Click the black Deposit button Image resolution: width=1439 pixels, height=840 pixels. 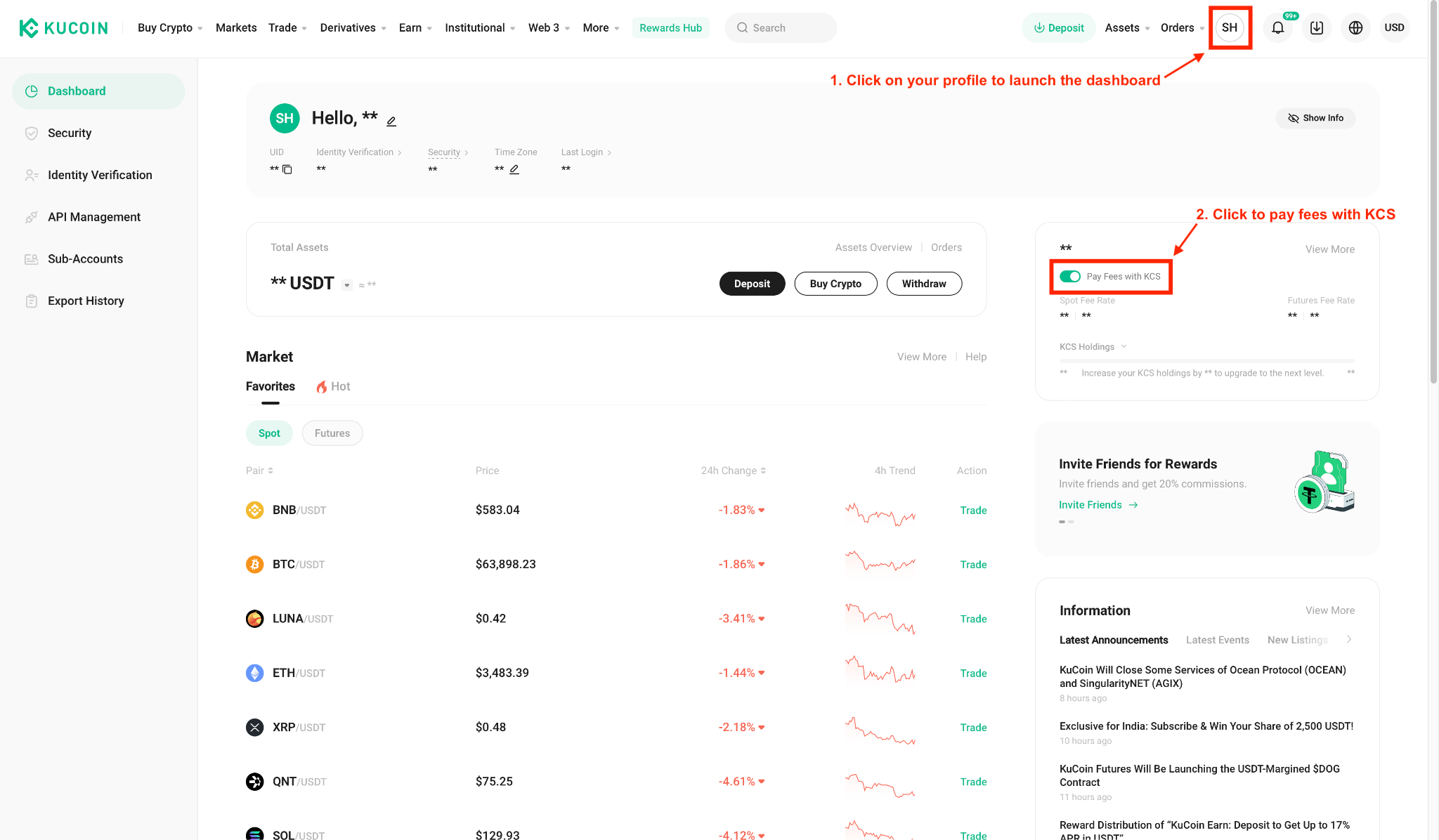[752, 284]
